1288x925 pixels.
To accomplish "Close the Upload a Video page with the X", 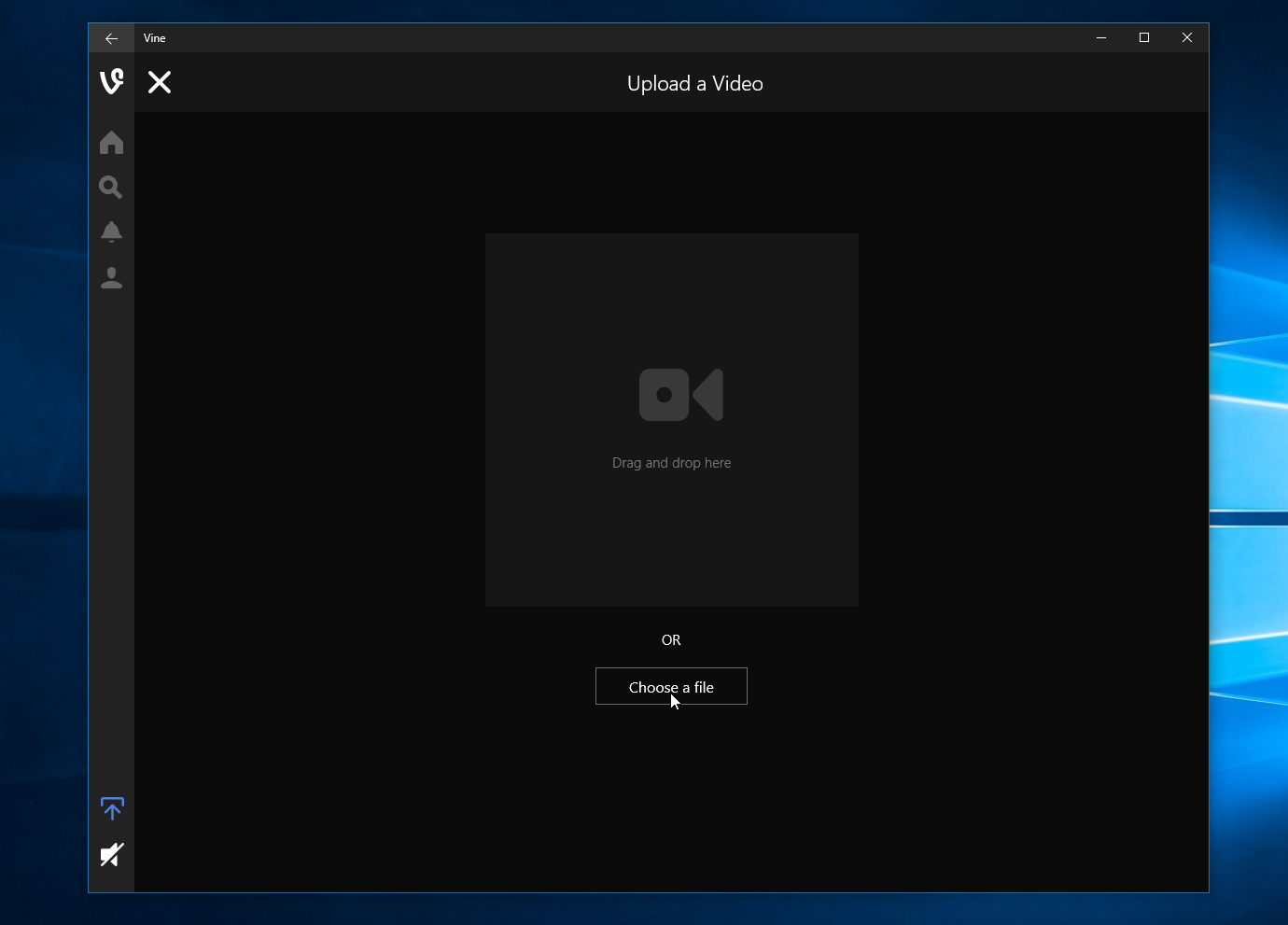I will 160,82.
